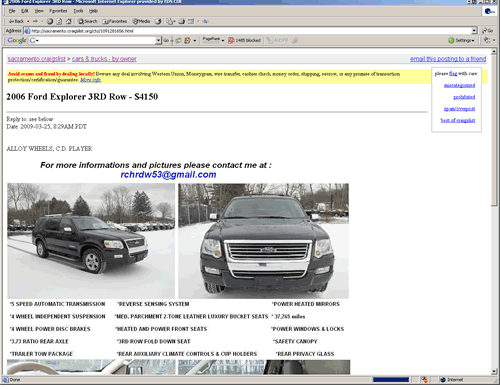Open the Media toolbar button
The height and width of the screenshot is (389, 500).
tap(141, 21)
